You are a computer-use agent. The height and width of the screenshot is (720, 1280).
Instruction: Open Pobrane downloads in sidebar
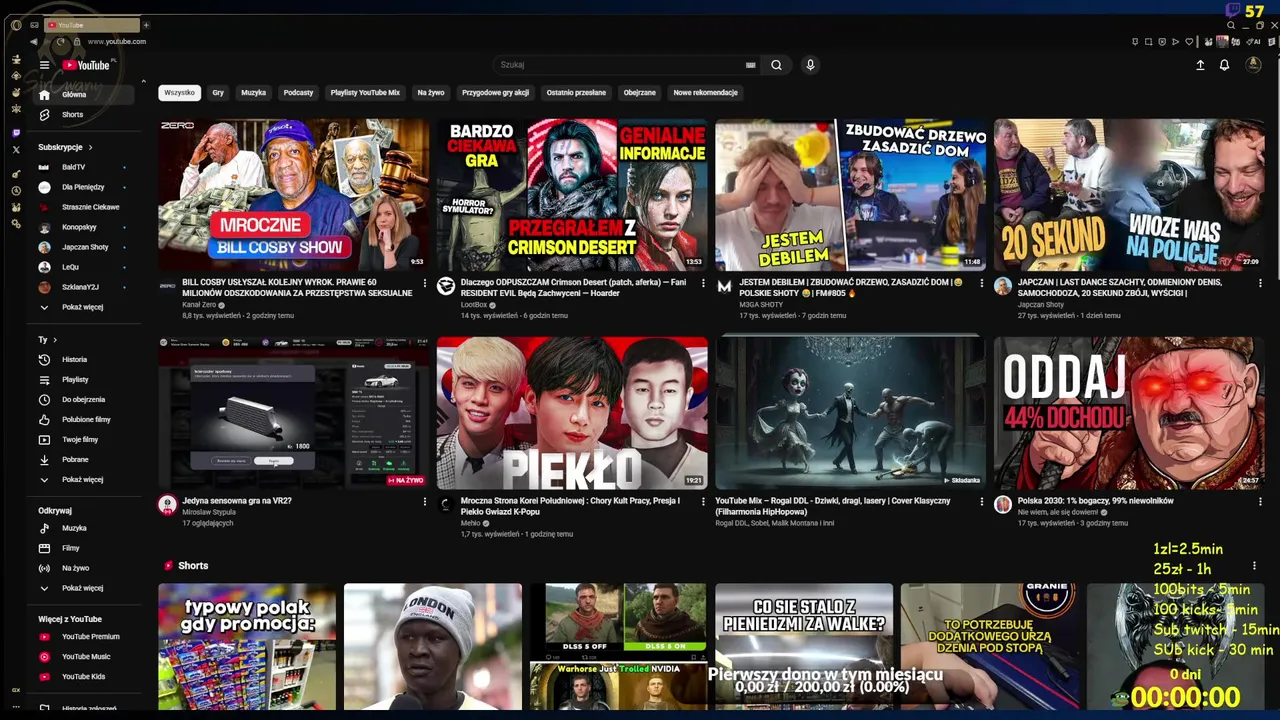pyautogui.click(x=84, y=460)
